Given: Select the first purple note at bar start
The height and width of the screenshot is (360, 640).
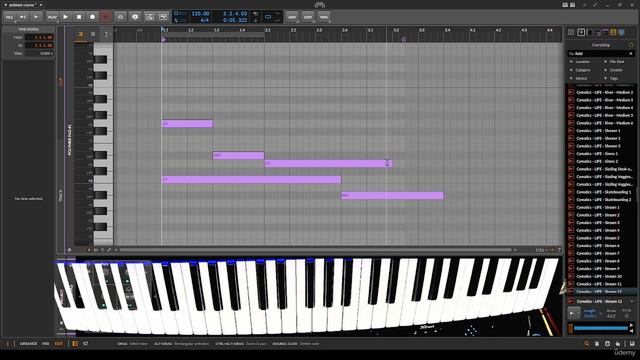Looking at the screenshot, I should pos(187,124).
